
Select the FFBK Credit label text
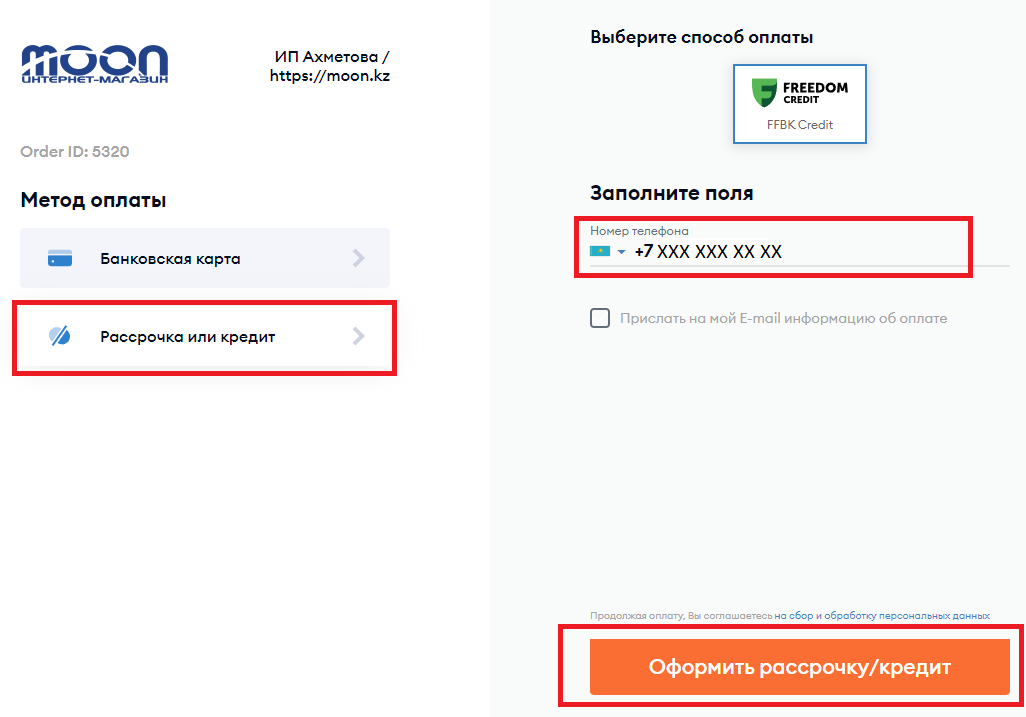800,125
